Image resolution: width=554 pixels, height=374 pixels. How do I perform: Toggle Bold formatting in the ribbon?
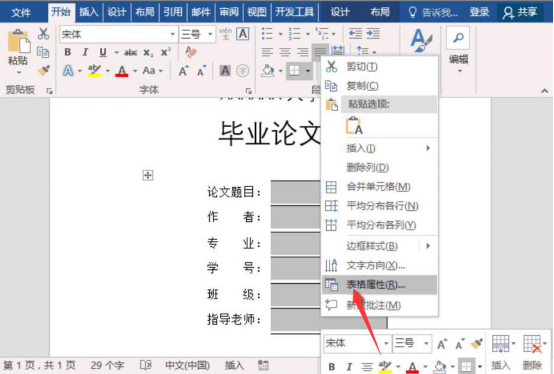[67, 53]
